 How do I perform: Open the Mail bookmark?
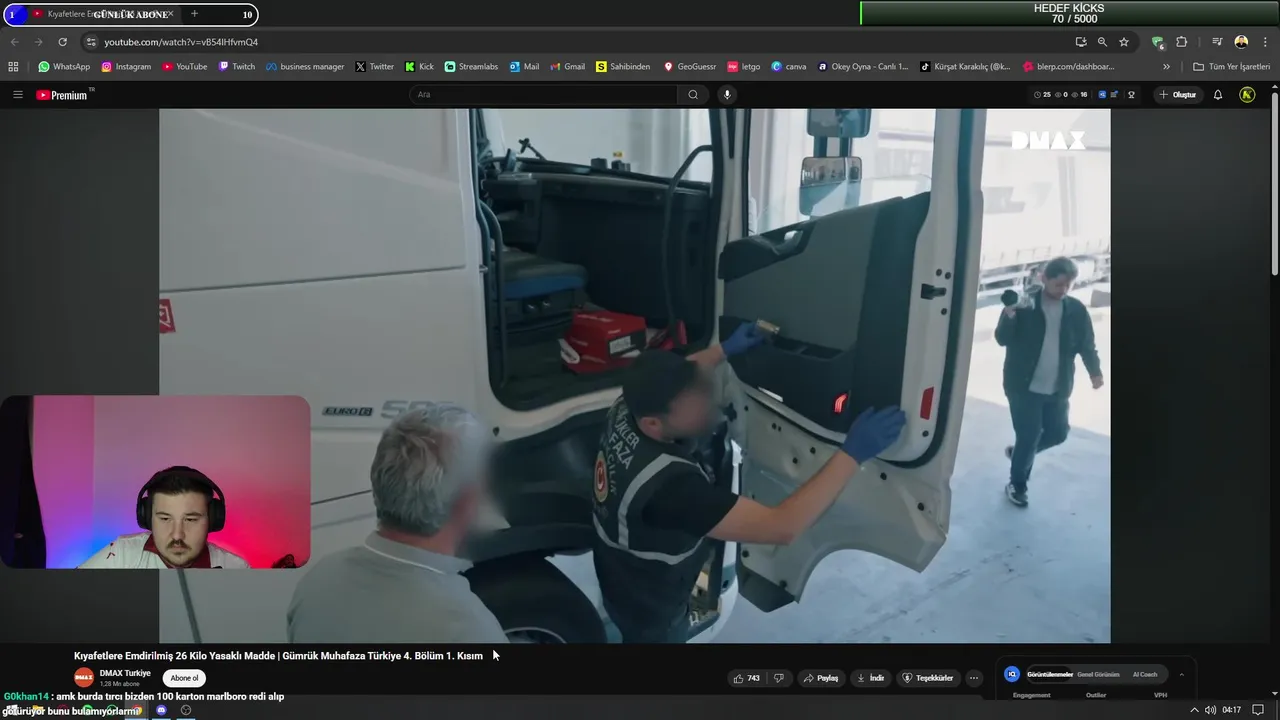coord(524,67)
